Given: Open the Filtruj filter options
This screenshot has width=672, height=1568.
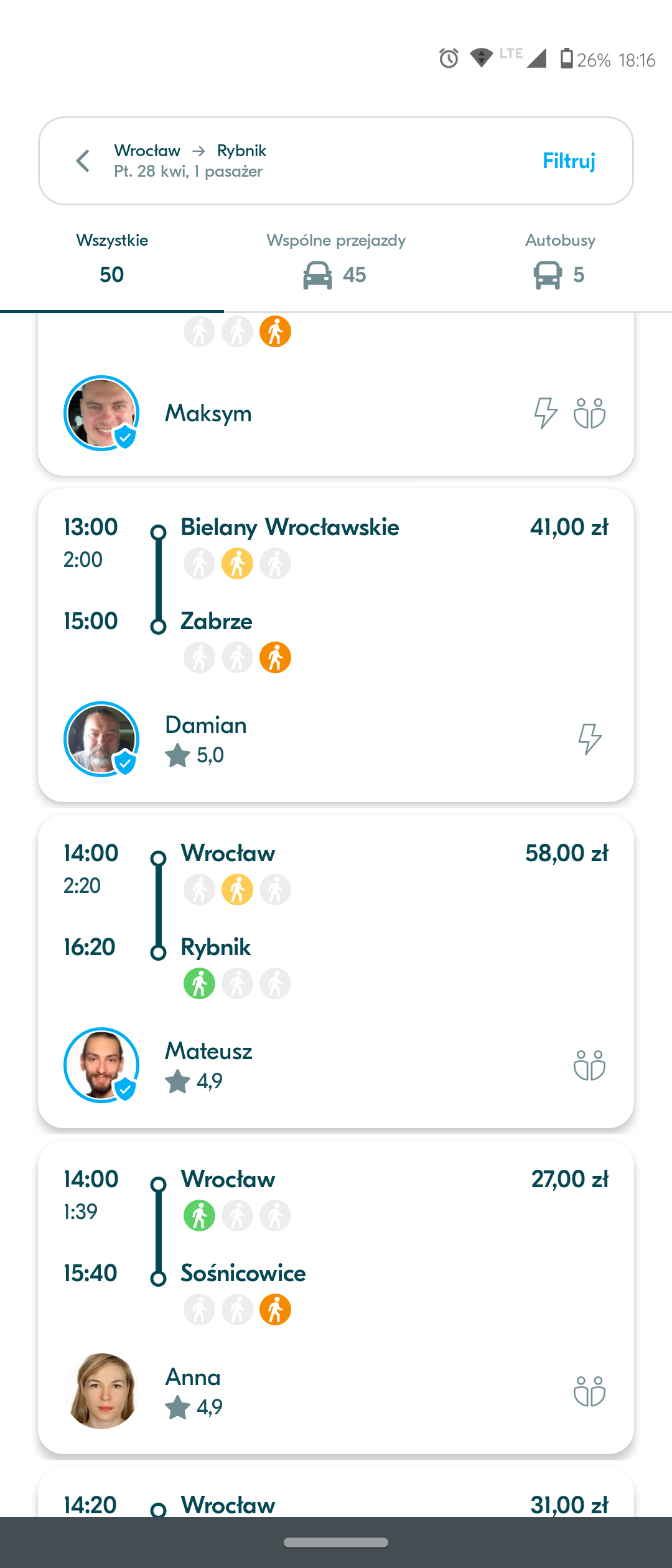Looking at the screenshot, I should [569, 161].
